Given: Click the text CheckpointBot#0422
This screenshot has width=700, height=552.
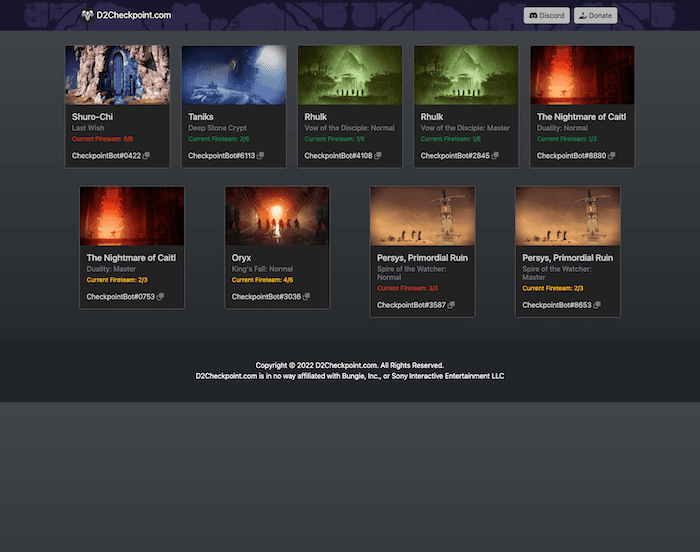Looking at the screenshot, I should [106, 156].
